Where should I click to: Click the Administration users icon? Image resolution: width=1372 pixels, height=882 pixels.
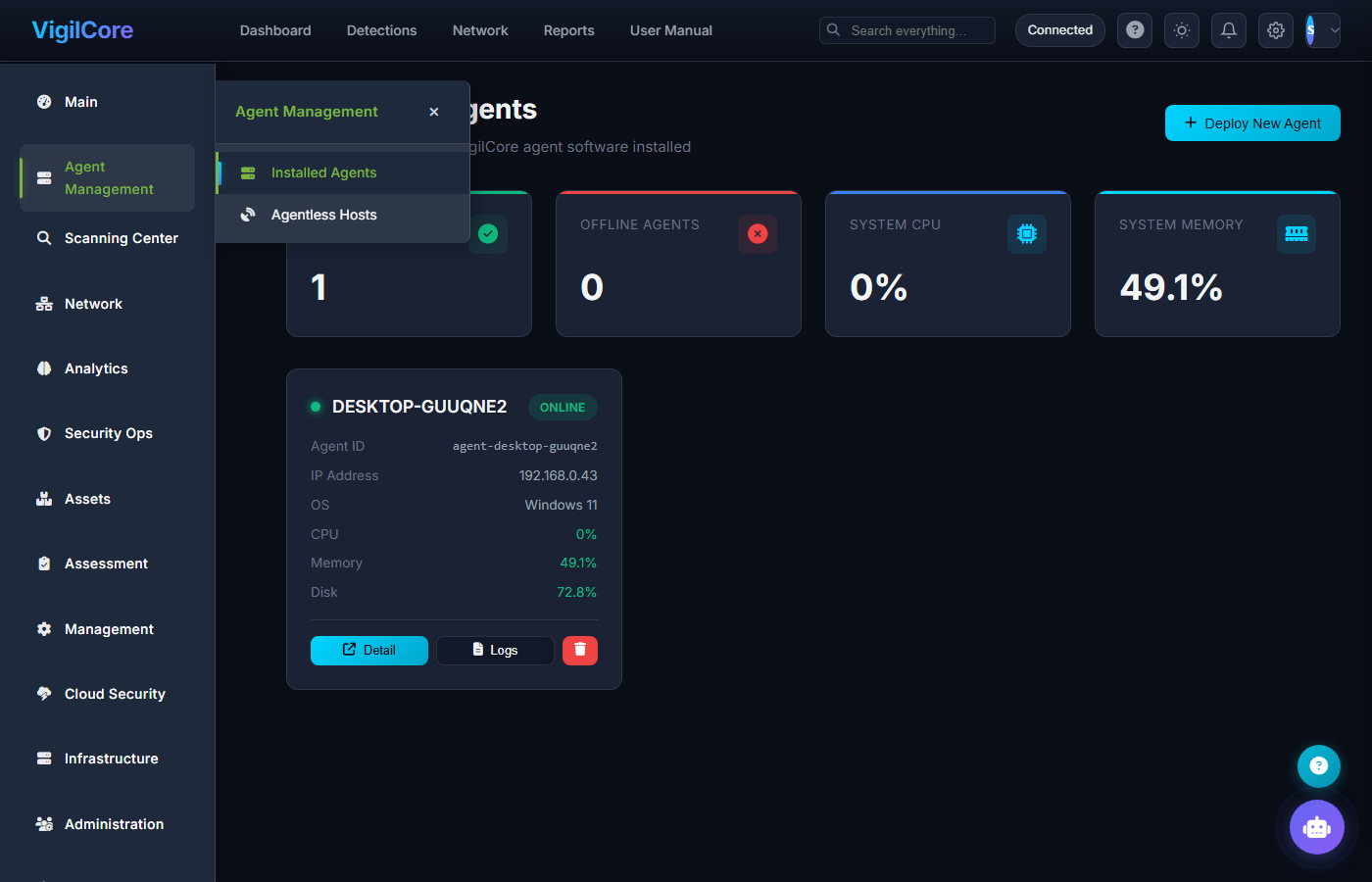click(x=44, y=824)
